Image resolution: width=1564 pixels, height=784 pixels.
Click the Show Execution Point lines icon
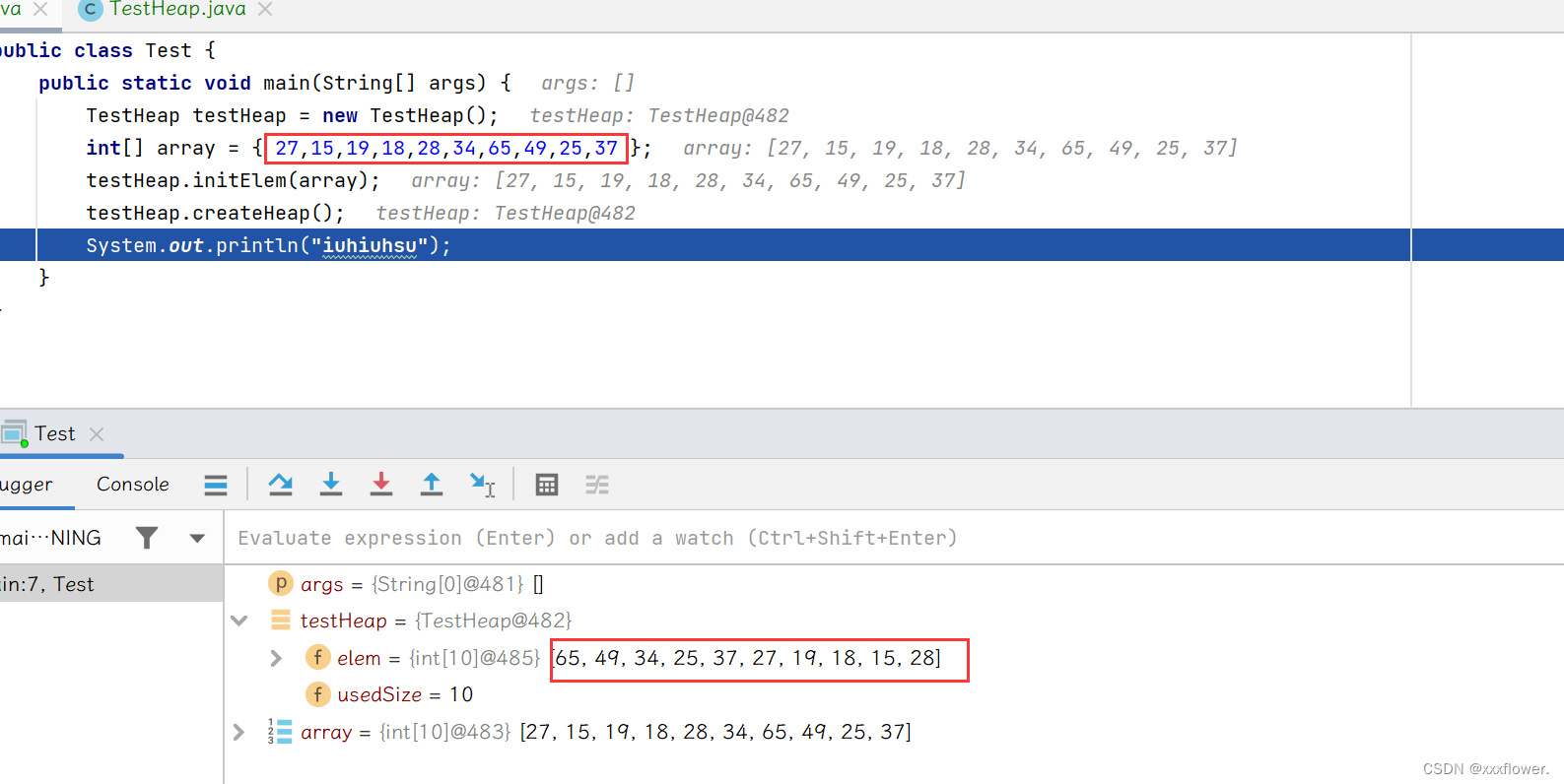click(216, 485)
